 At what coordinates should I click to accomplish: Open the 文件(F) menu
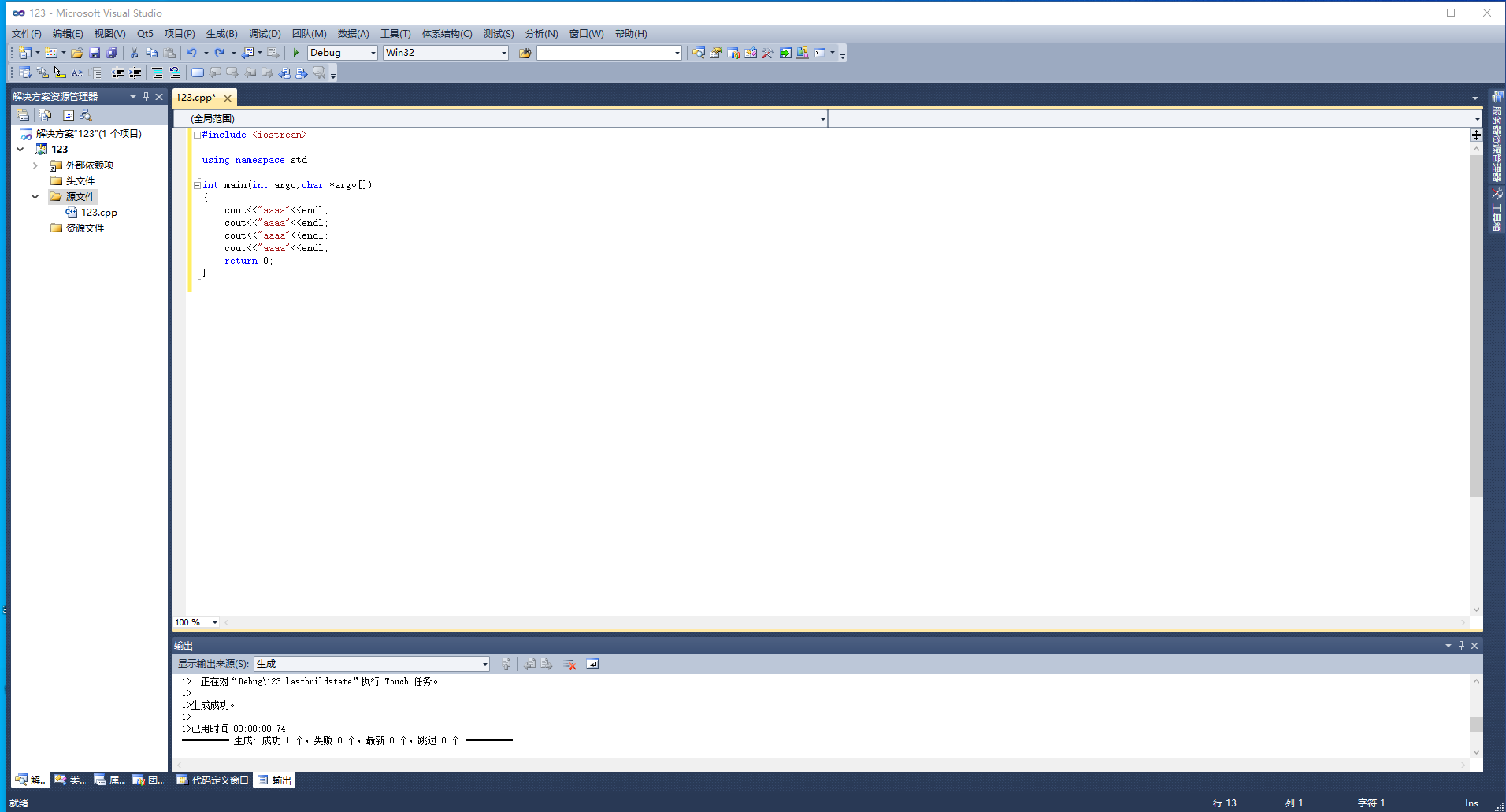pos(26,33)
